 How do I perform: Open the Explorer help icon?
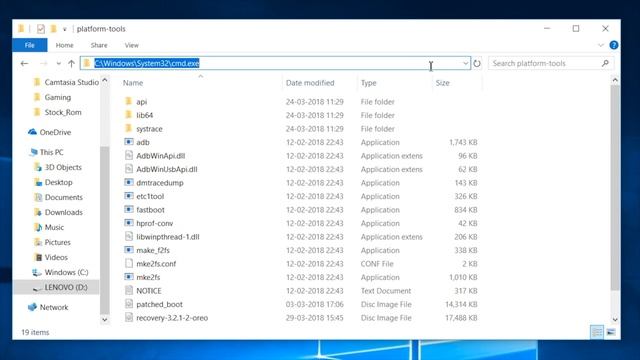[x=613, y=45]
